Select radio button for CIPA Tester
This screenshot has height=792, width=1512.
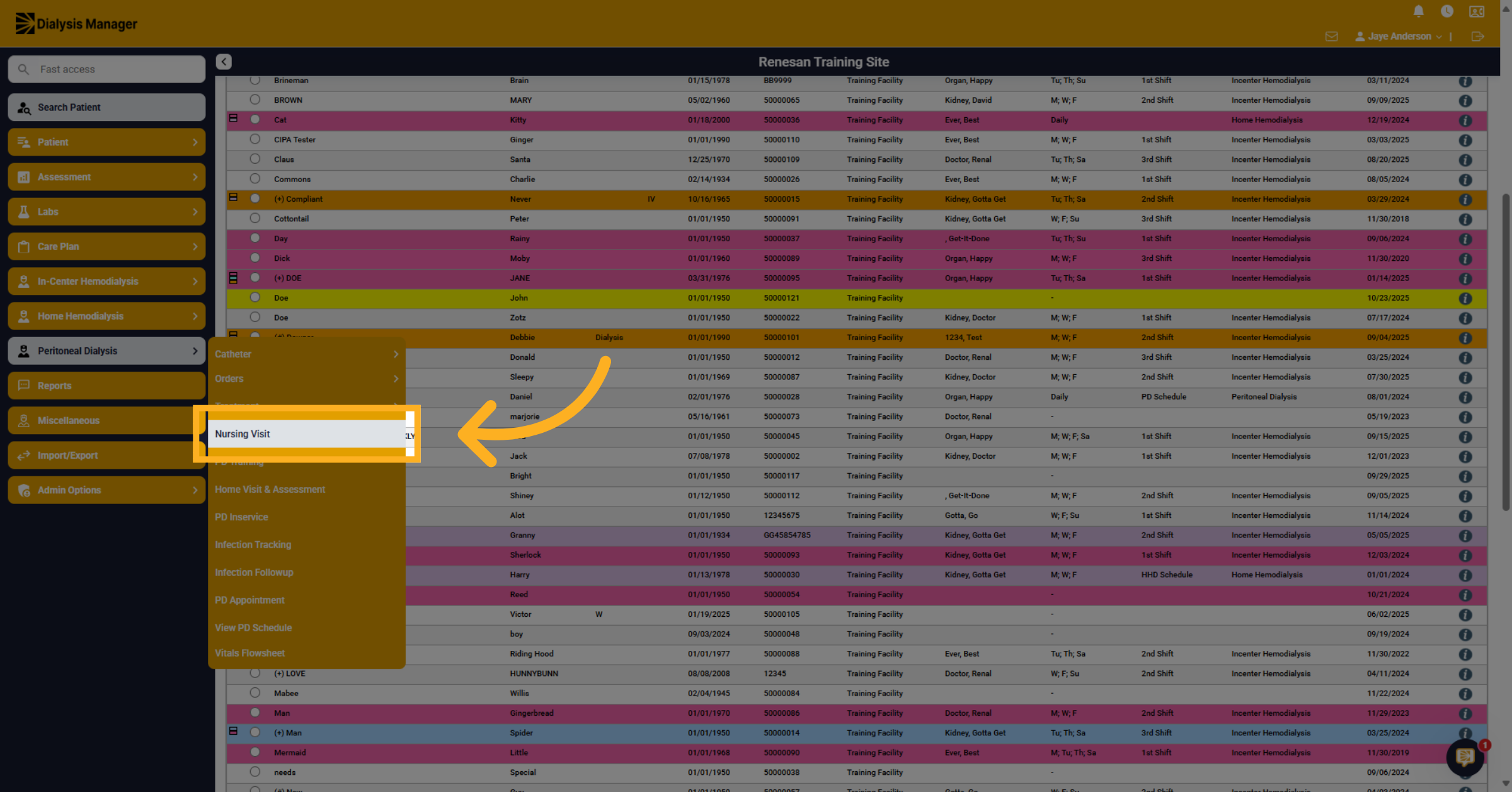pos(255,139)
